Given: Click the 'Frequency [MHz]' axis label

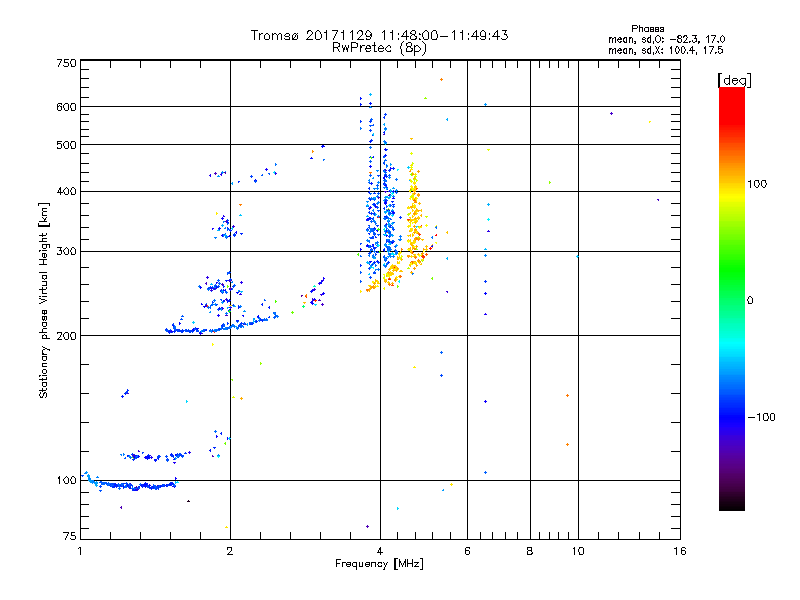Looking at the screenshot, I should [379, 564].
